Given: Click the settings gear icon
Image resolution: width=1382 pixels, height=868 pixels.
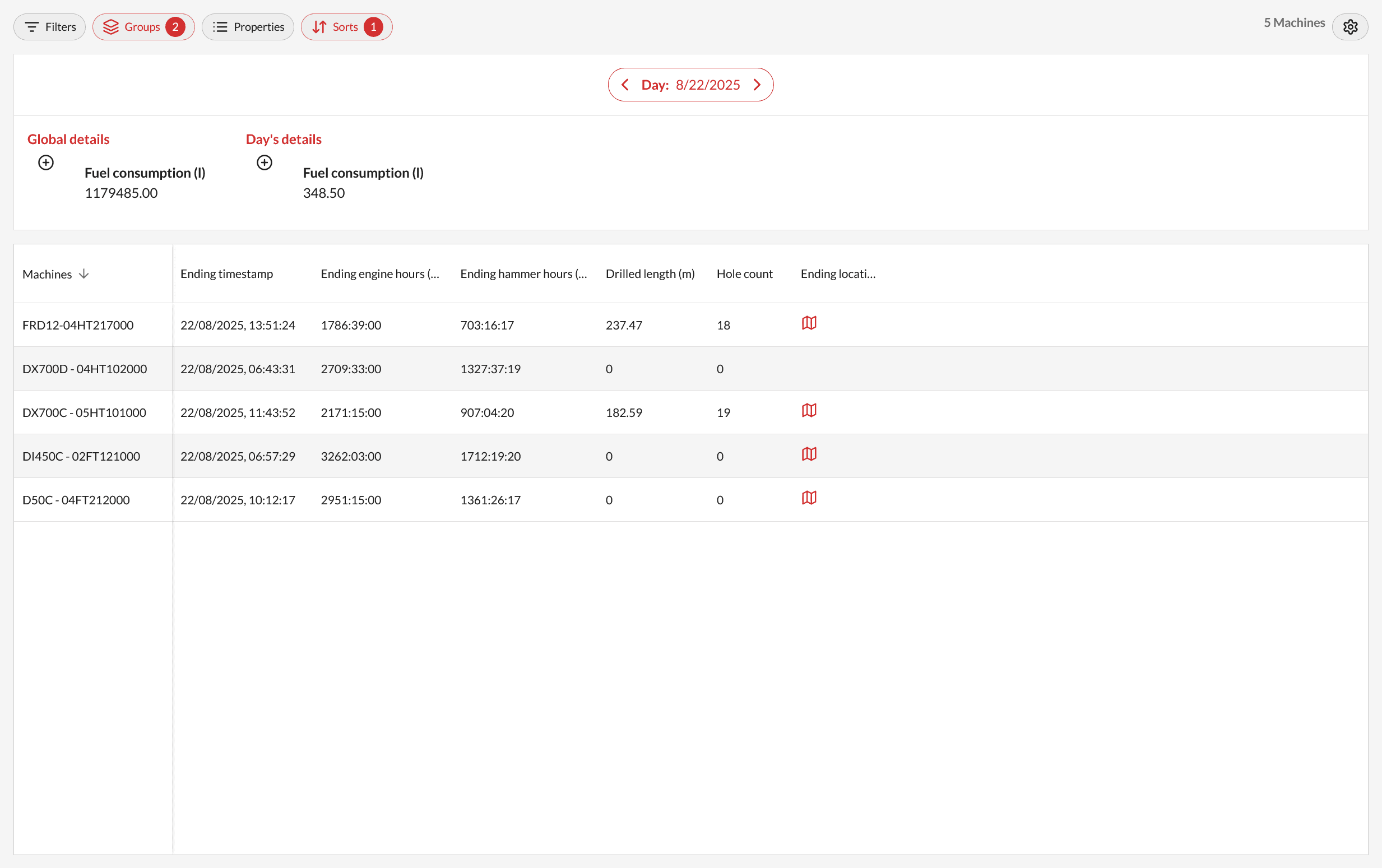Looking at the screenshot, I should (1350, 27).
